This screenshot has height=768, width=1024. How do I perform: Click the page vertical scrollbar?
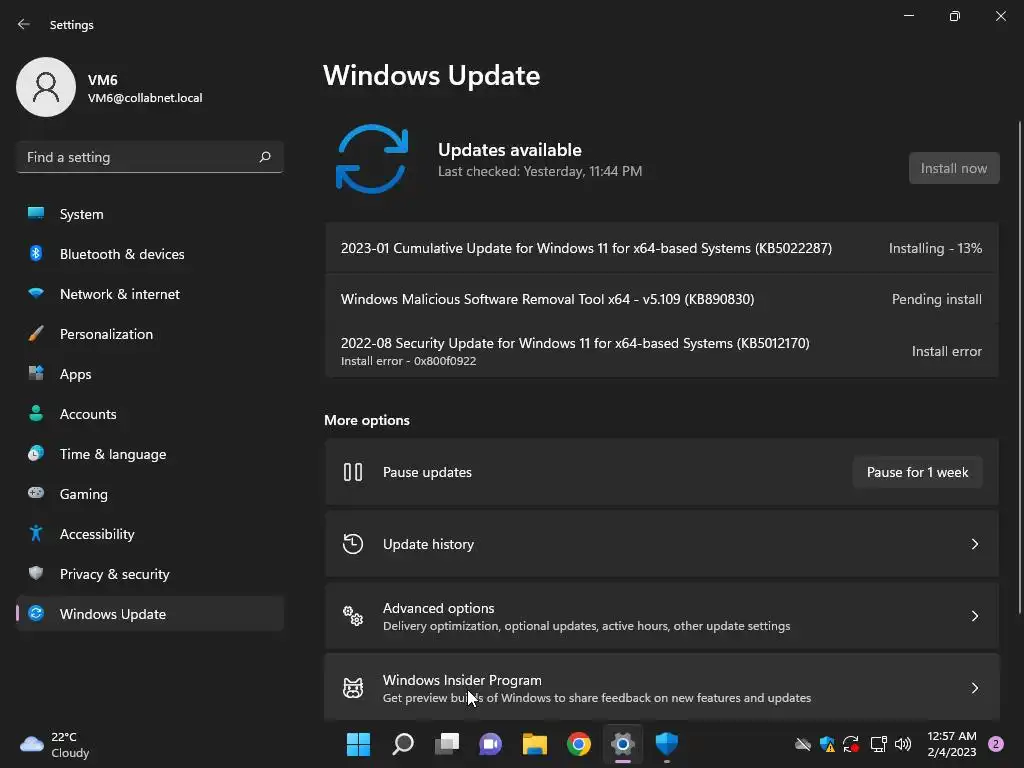(x=1019, y=368)
